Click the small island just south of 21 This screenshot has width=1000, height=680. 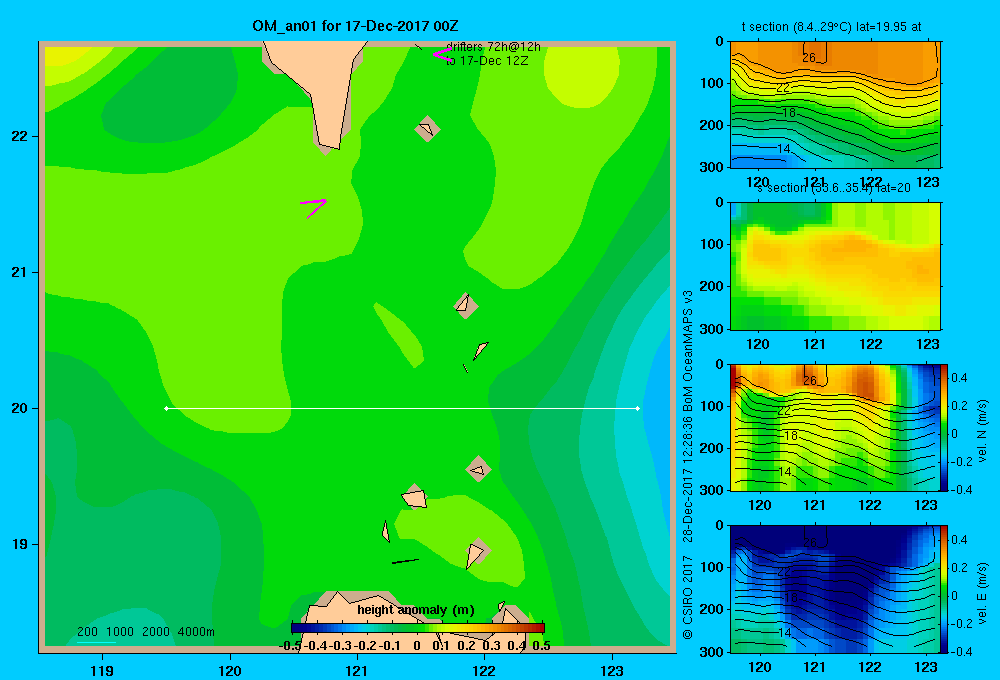tap(466, 306)
